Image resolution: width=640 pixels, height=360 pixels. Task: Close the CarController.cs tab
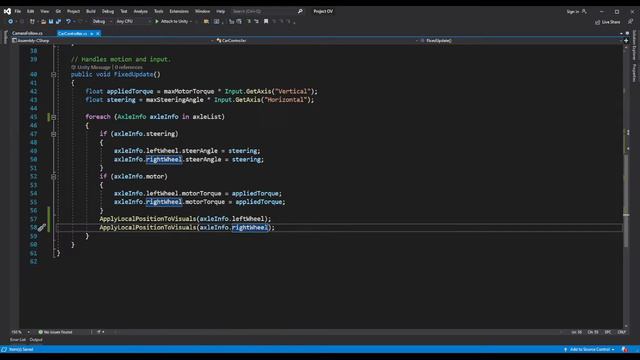[98, 34]
